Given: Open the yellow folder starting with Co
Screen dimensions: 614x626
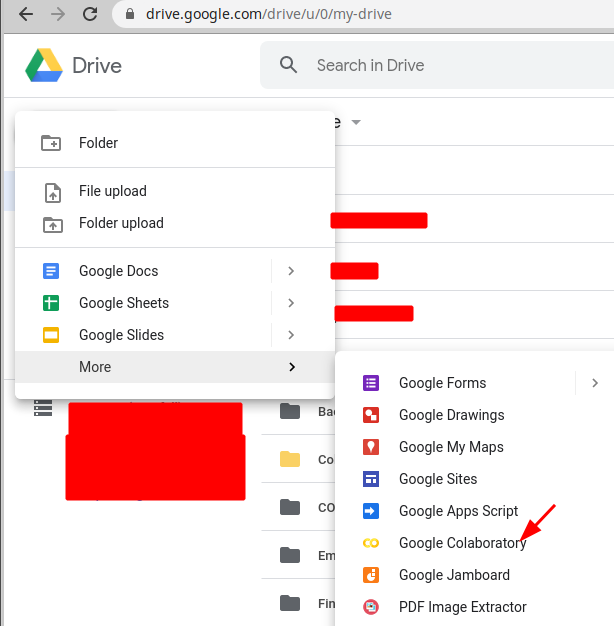Looking at the screenshot, I should [290, 459].
